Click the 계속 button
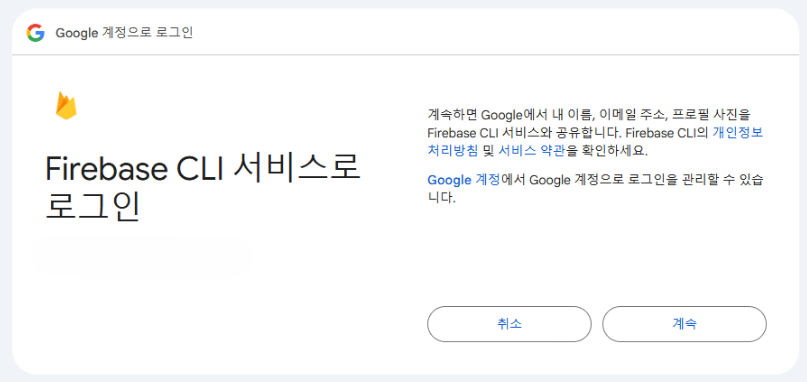Image resolution: width=807 pixels, height=382 pixels. (684, 324)
